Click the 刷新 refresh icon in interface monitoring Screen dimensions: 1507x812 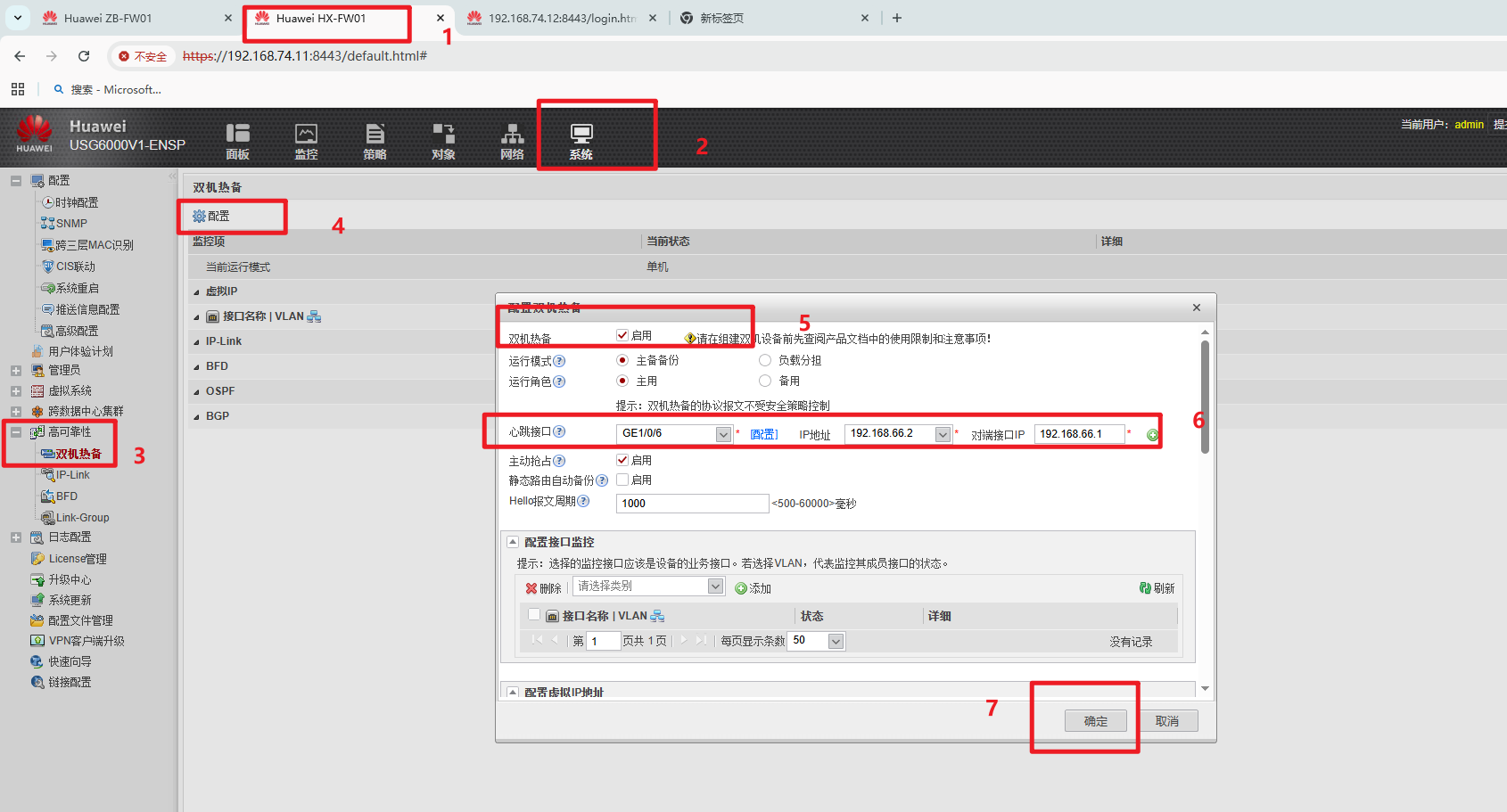tap(1146, 588)
